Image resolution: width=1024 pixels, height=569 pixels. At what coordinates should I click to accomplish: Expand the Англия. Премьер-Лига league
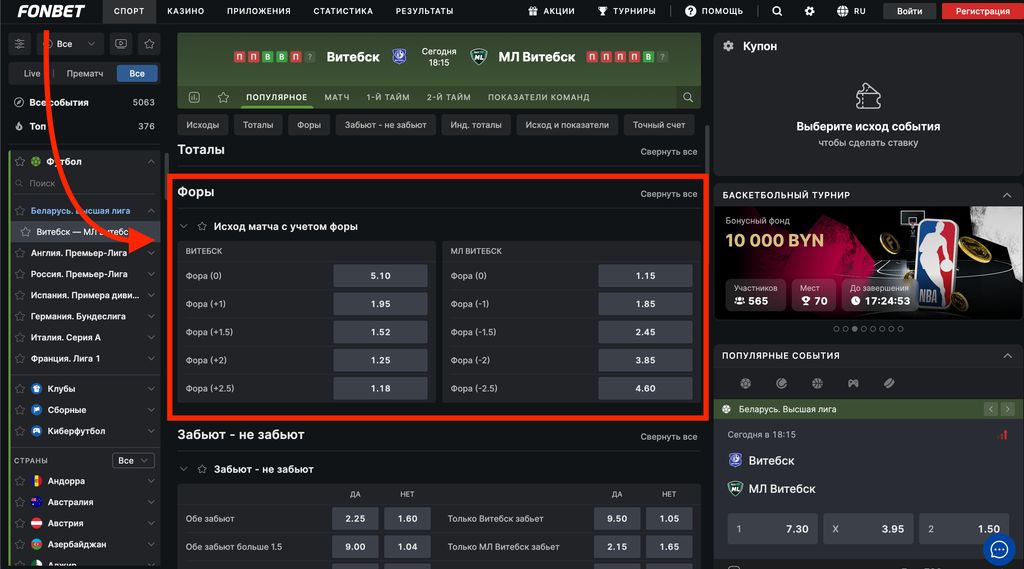click(x=151, y=253)
